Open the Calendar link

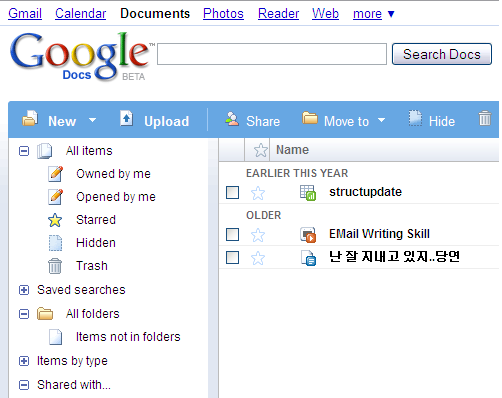click(81, 14)
